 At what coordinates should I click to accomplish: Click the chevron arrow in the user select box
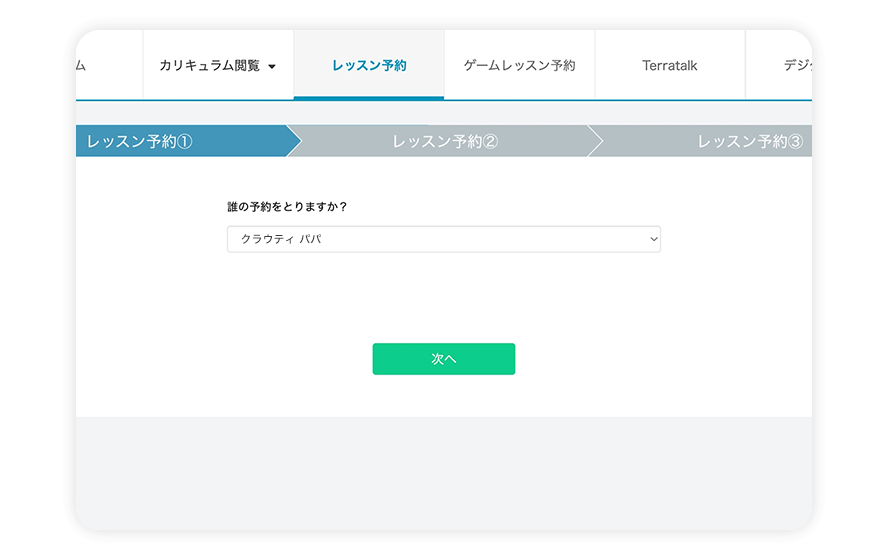pyautogui.click(x=654, y=240)
